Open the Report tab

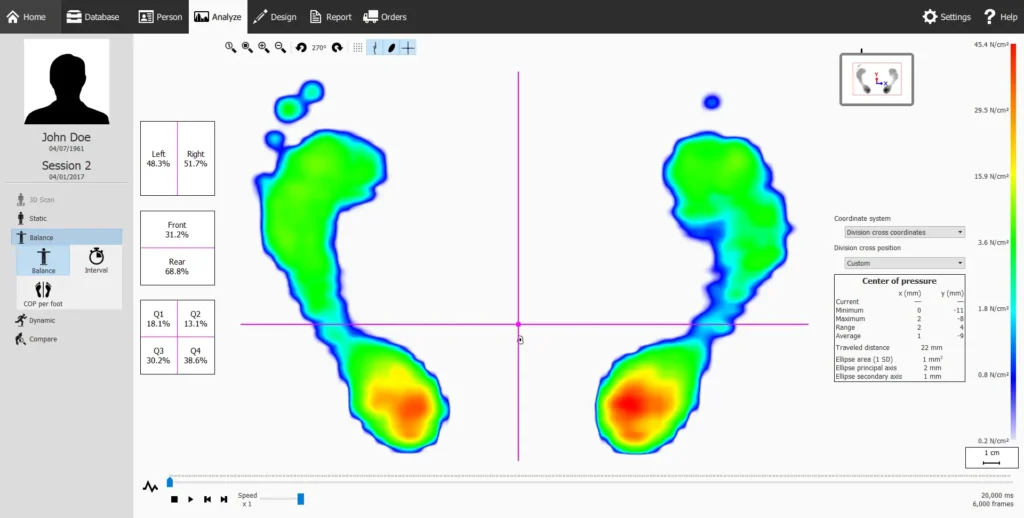(330, 17)
